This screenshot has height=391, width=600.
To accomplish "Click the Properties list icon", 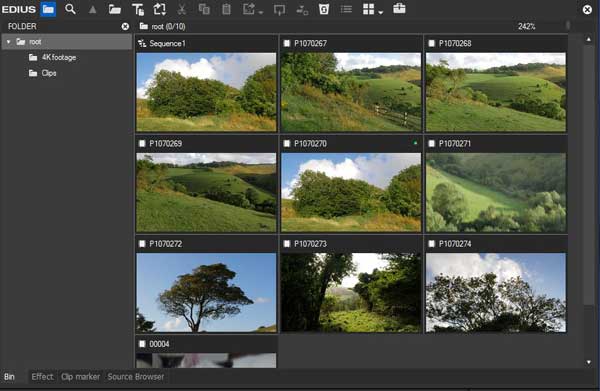I will [x=346, y=9].
